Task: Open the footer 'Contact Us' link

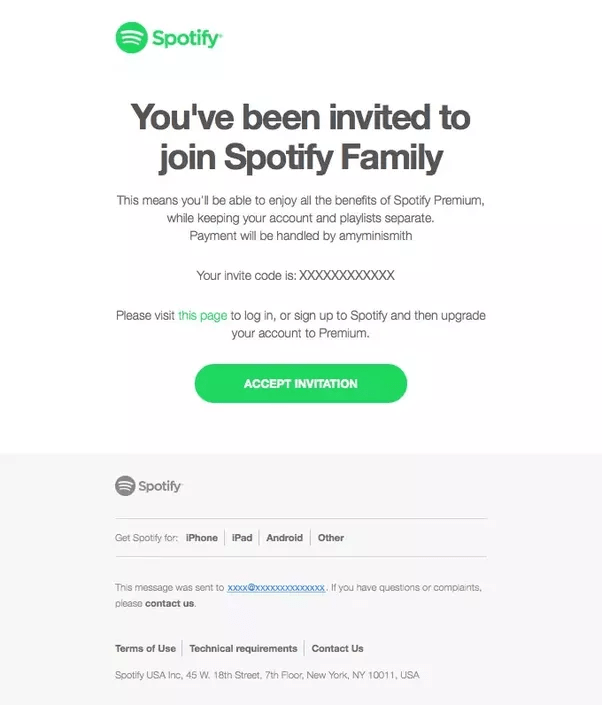Action: pos(337,648)
